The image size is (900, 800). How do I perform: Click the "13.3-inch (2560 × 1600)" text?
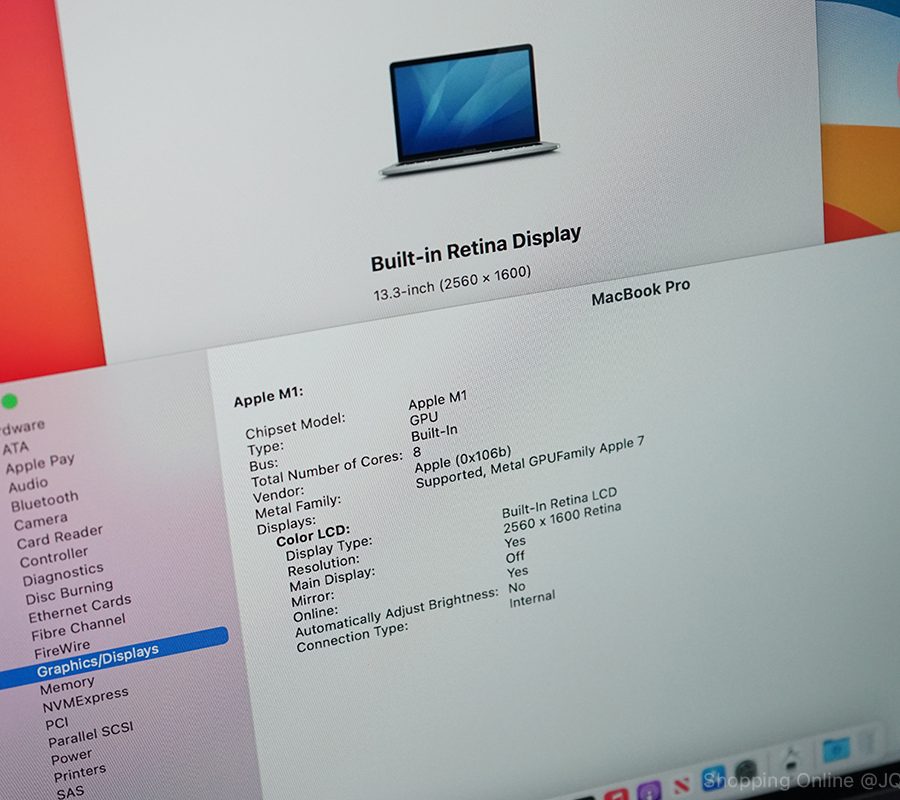point(452,282)
